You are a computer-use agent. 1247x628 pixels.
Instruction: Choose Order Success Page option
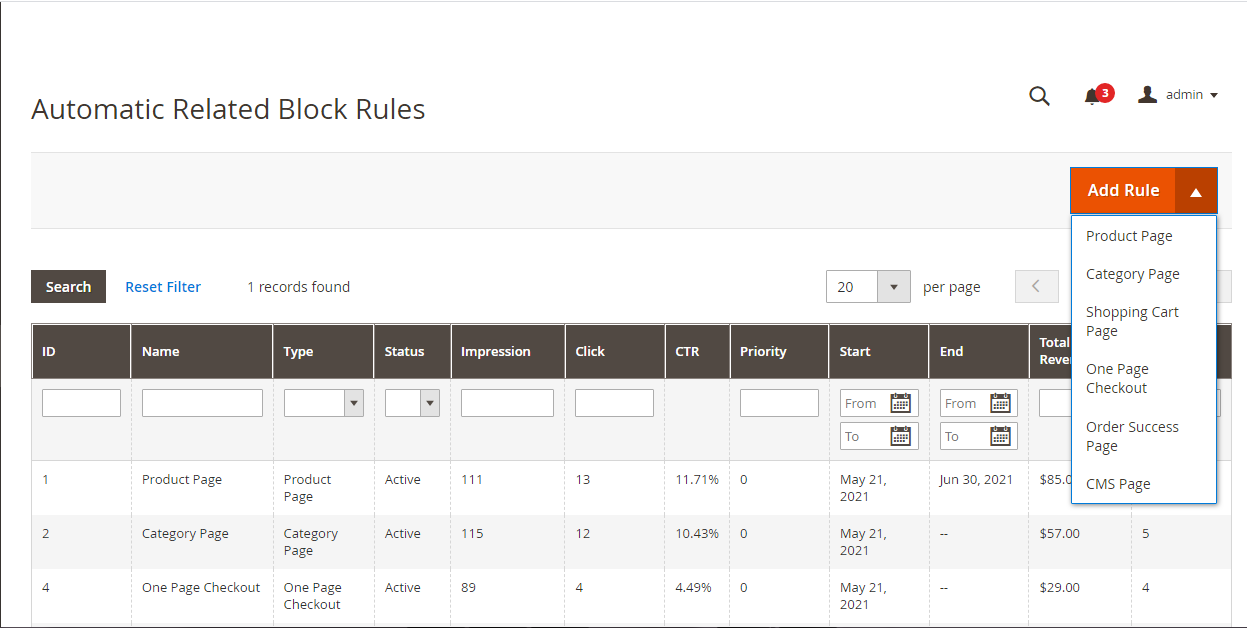pos(1132,436)
